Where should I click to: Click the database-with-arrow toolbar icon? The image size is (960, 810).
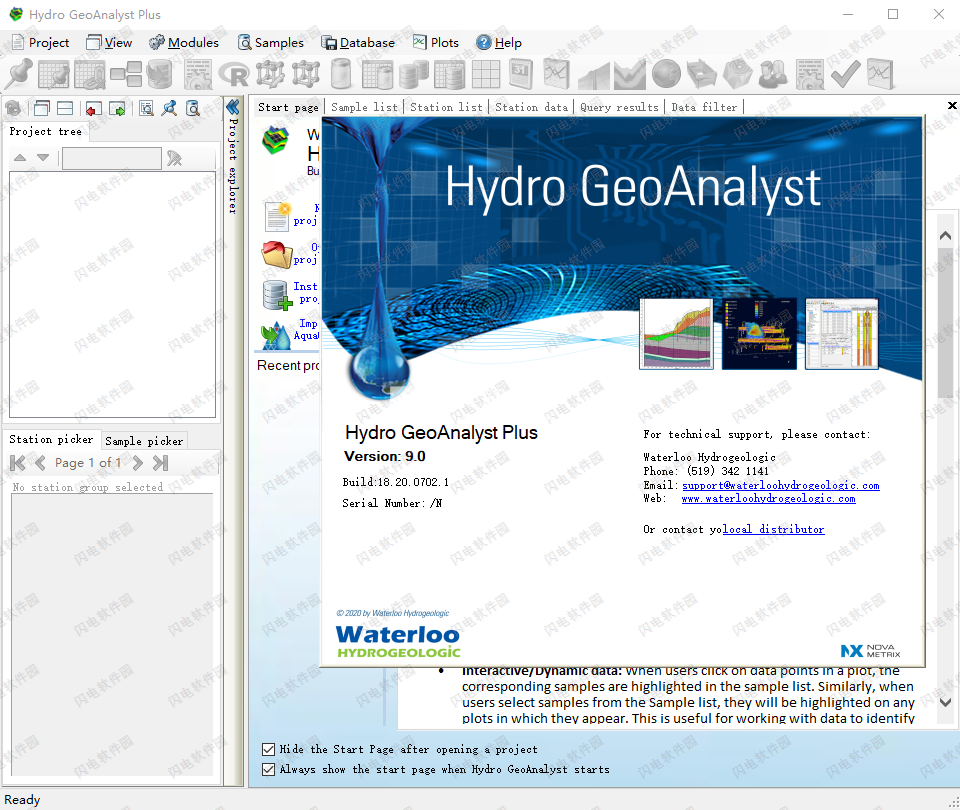pyautogui.click(x=159, y=74)
